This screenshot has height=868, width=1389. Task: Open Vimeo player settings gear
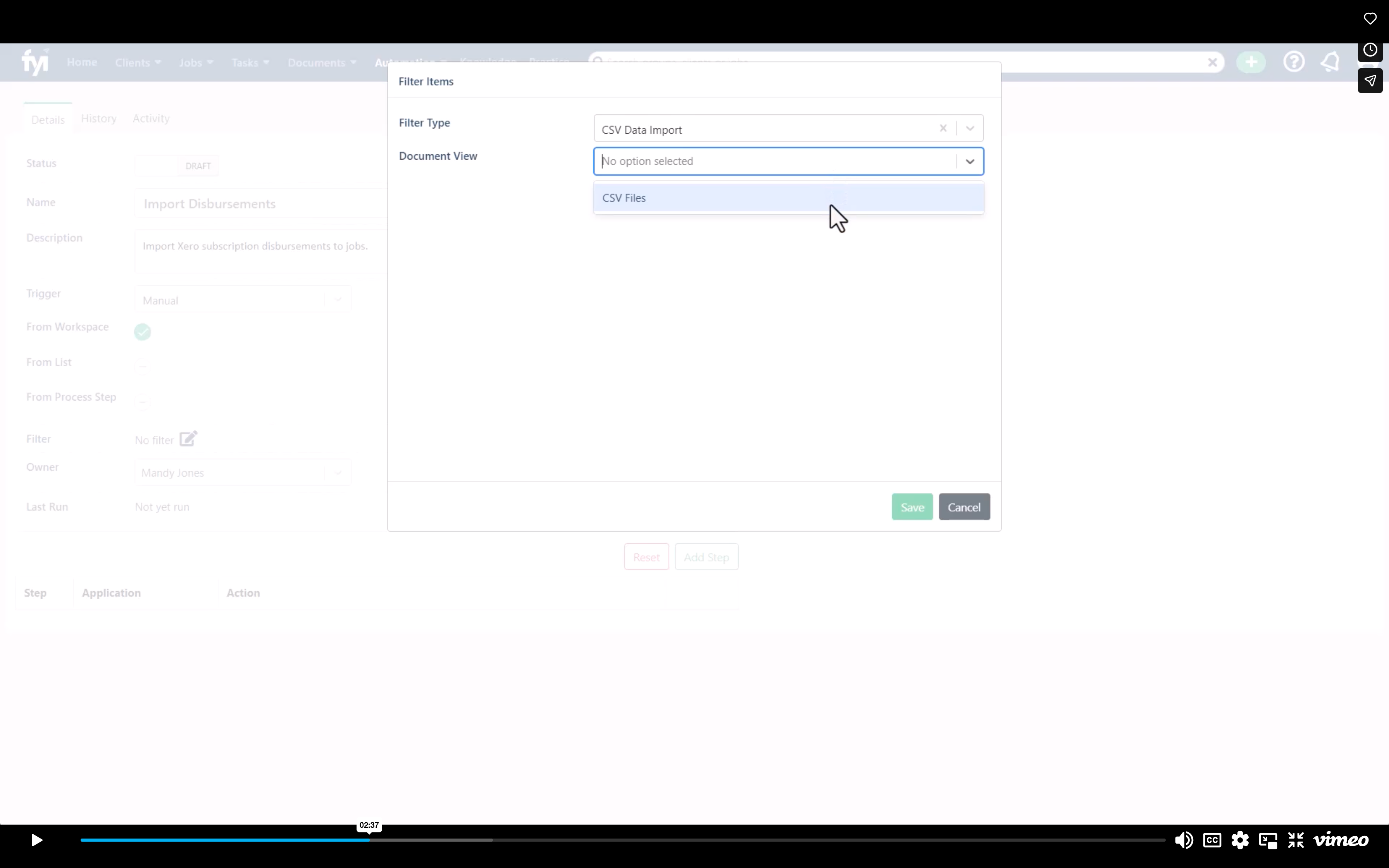pyautogui.click(x=1240, y=840)
